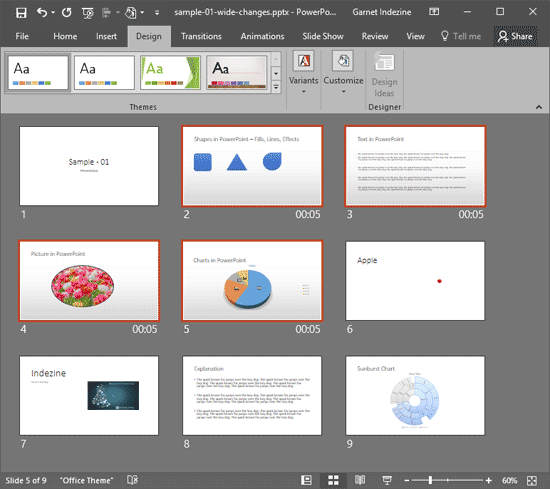Switch to the View tab
The height and width of the screenshot is (489, 550).
[x=415, y=36]
